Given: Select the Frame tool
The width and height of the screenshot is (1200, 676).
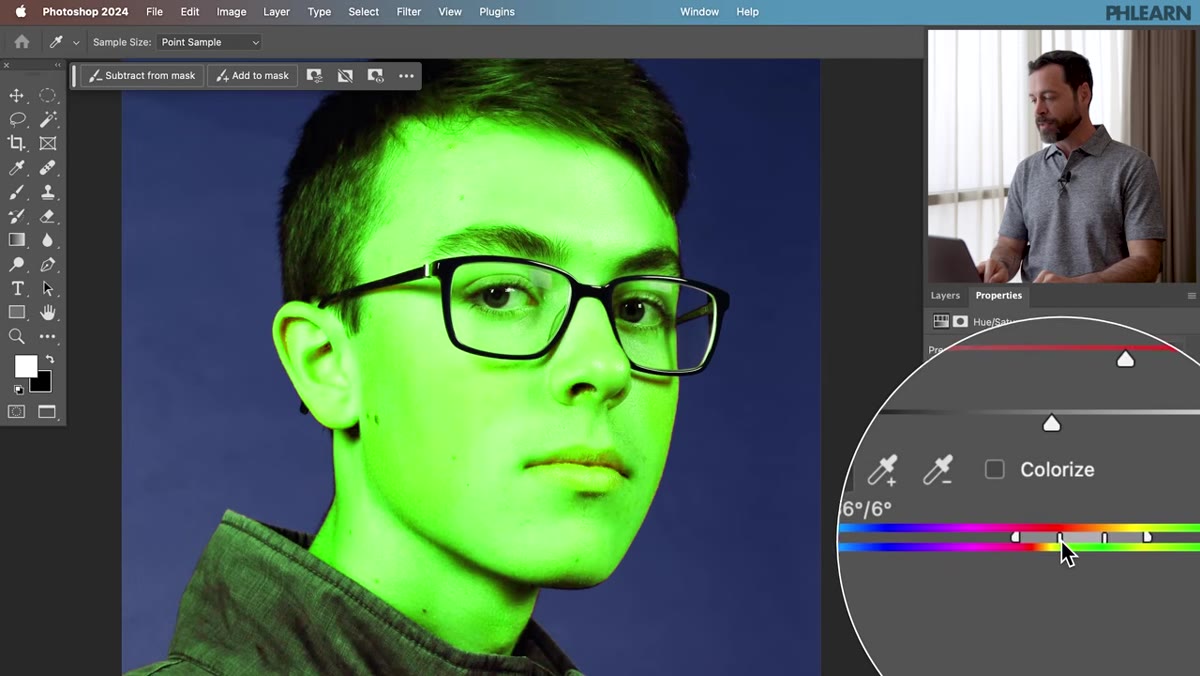Looking at the screenshot, I should click(47, 143).
